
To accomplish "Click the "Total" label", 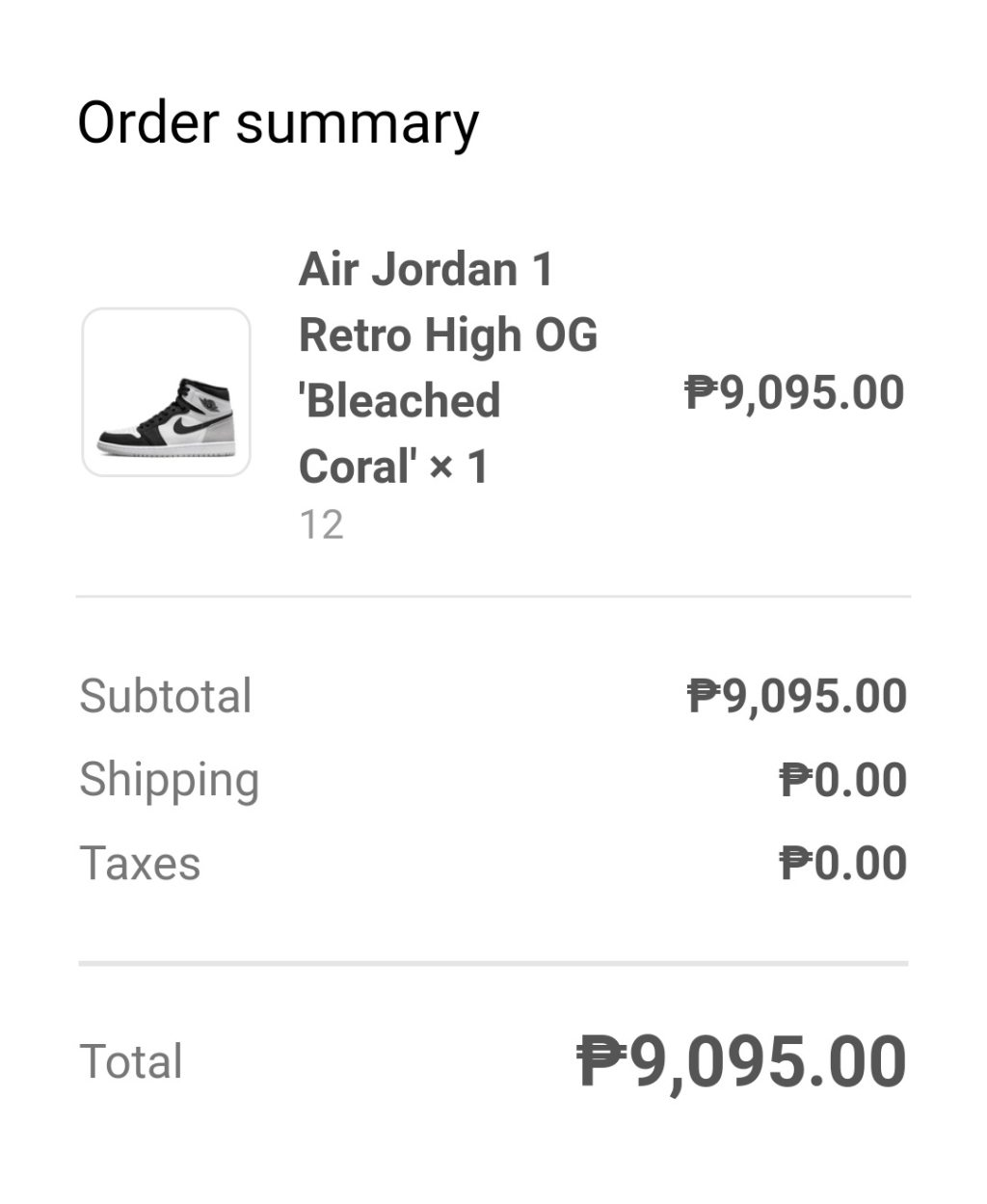I will point(131,1061).
